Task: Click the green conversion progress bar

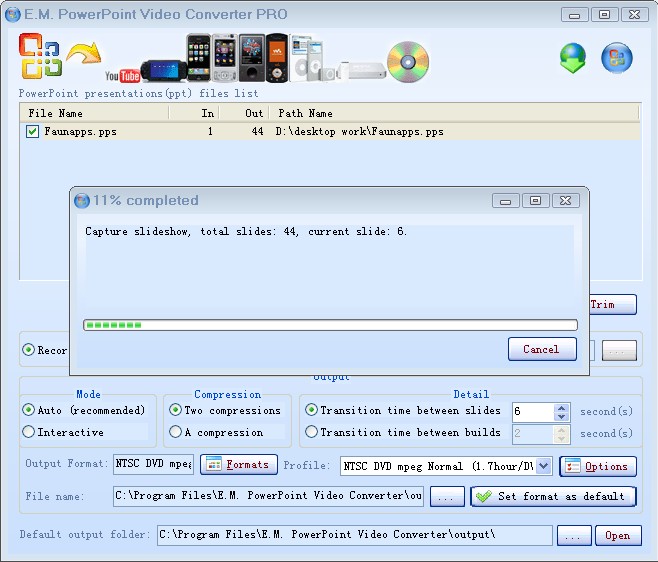Action: pos(330,325)
